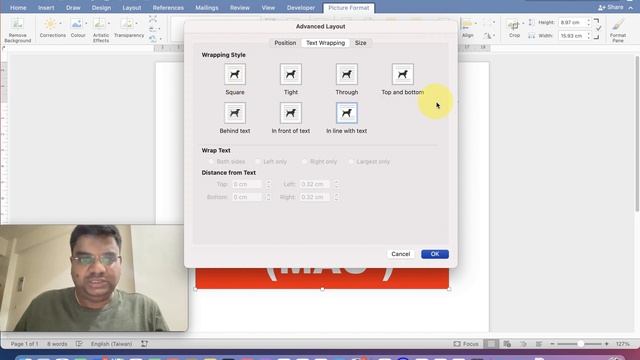Open the Picture Format ribbon tab
Screen dimensions: 640x360
[349, 8]
